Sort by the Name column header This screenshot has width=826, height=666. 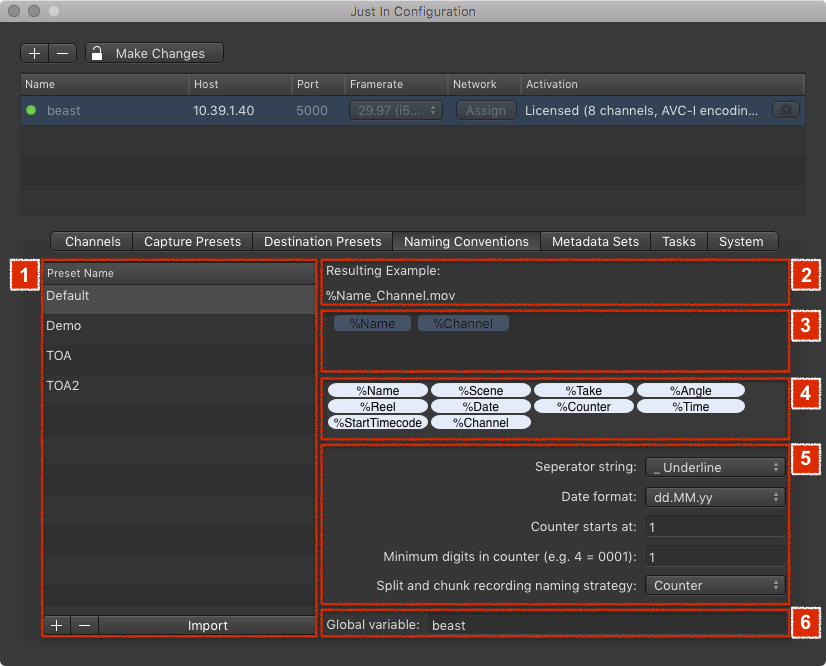(104, 84)
